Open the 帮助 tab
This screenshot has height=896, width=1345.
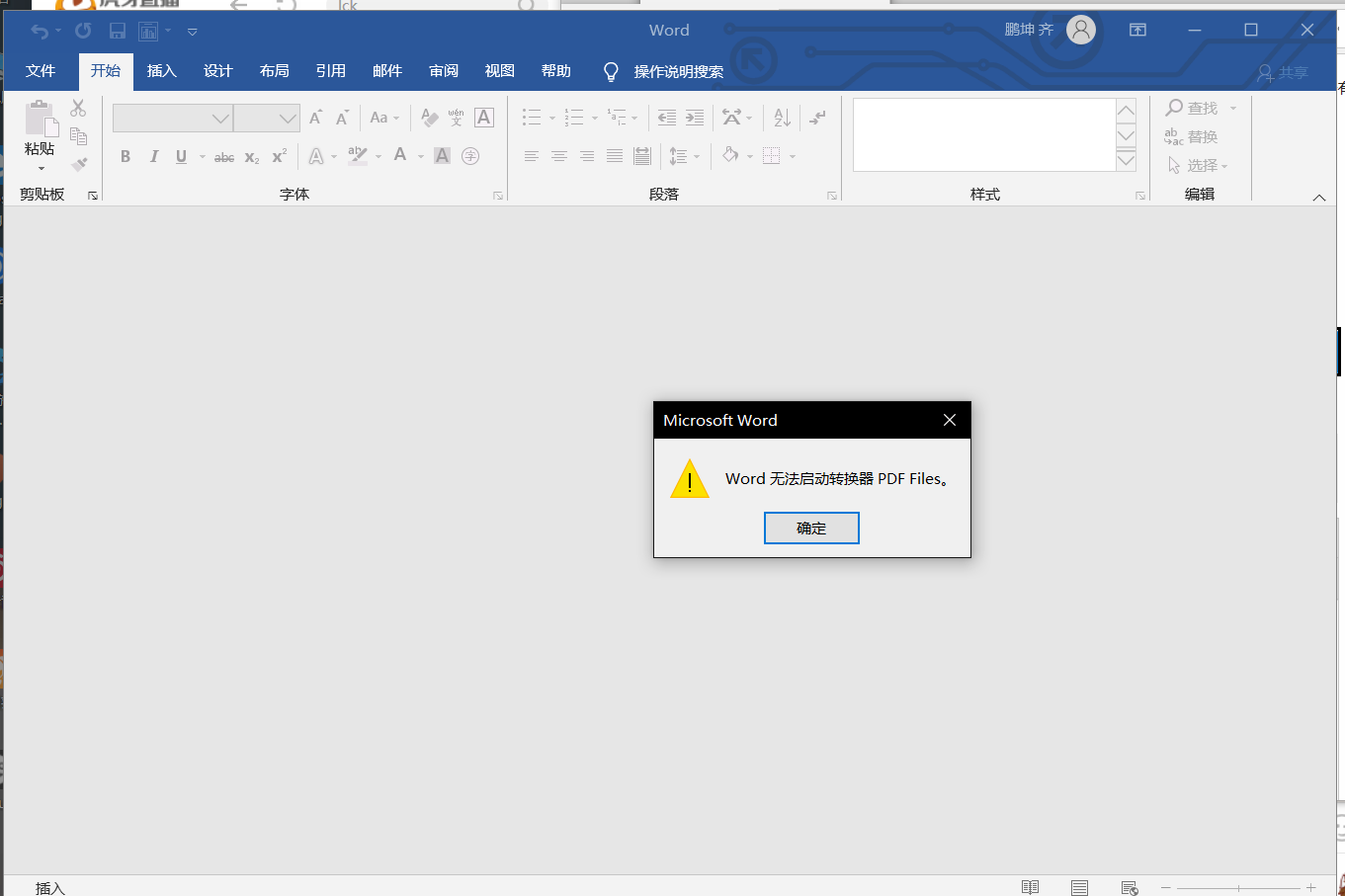tap(555, 71)
